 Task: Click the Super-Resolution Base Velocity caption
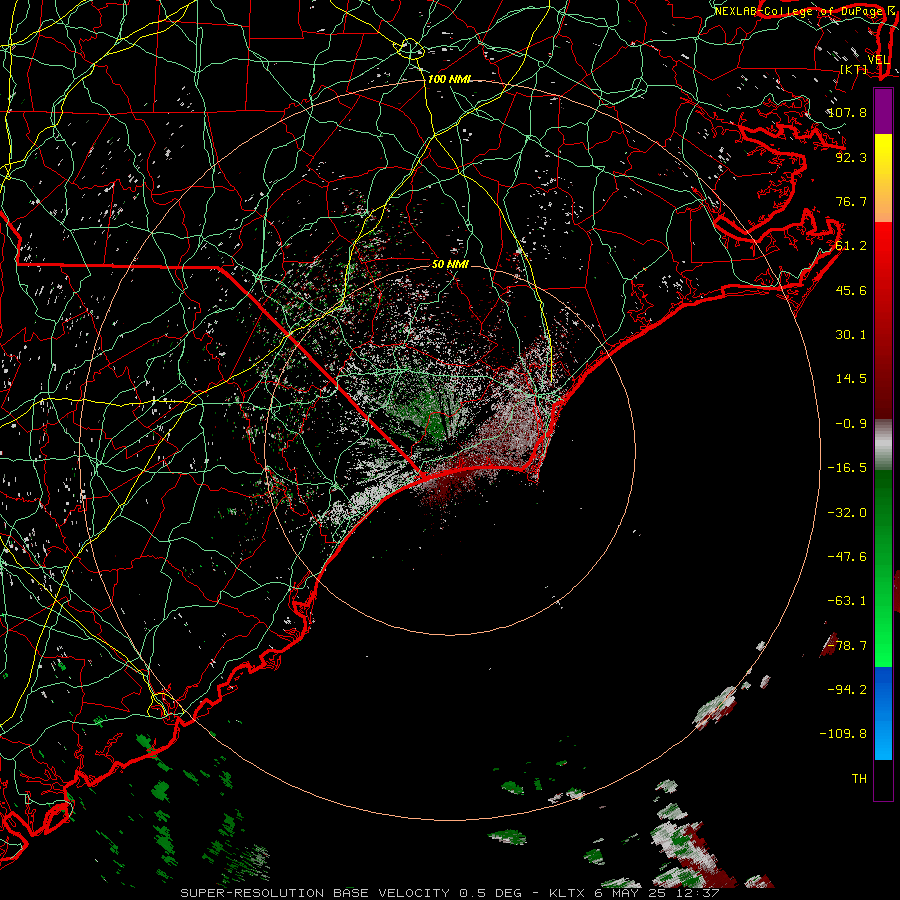point(449,893)
